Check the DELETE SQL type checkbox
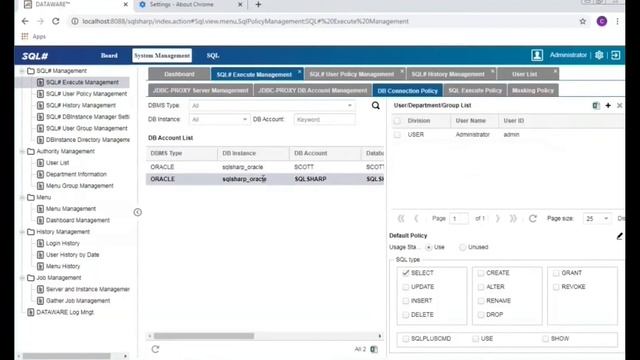 [405, 315]
